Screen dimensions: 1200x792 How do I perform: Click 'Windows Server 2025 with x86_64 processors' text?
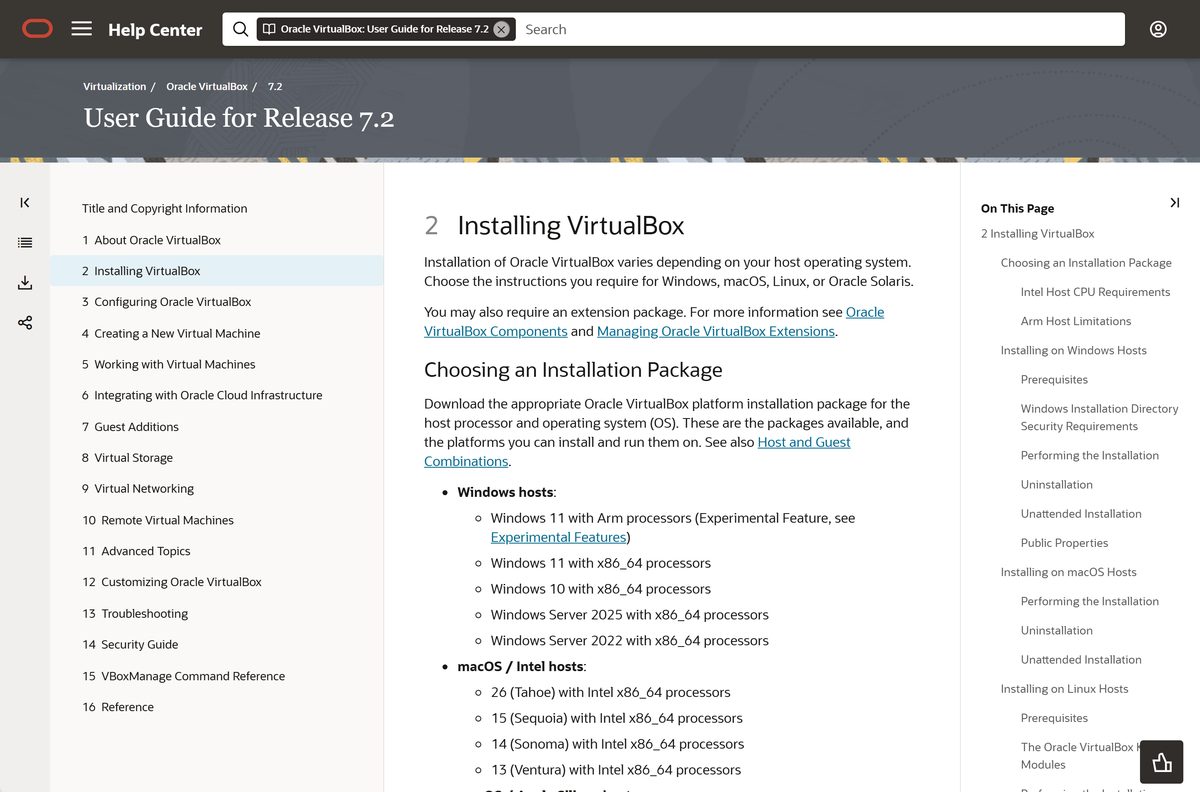point(630,615)
